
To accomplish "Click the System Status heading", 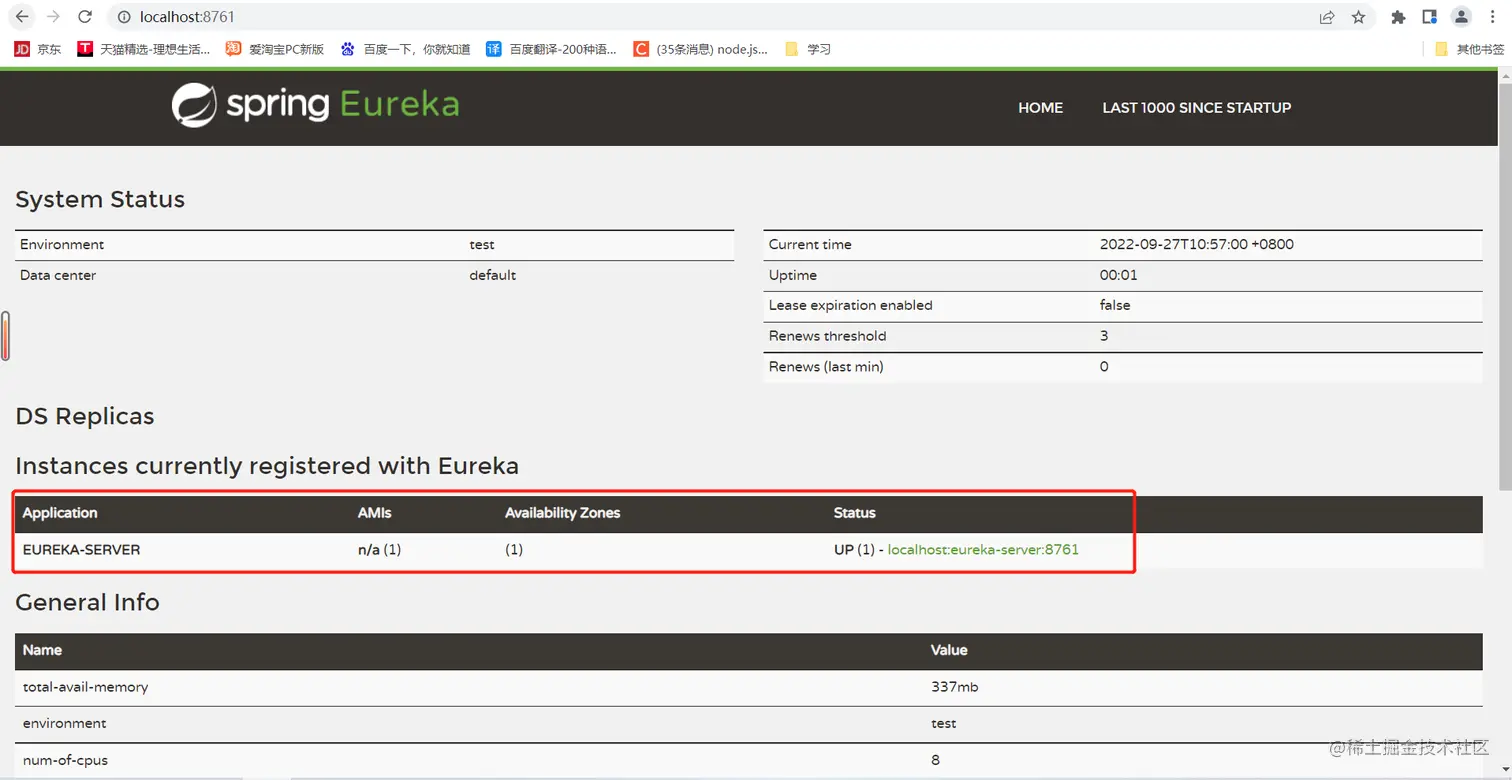I will pos(100,199).
